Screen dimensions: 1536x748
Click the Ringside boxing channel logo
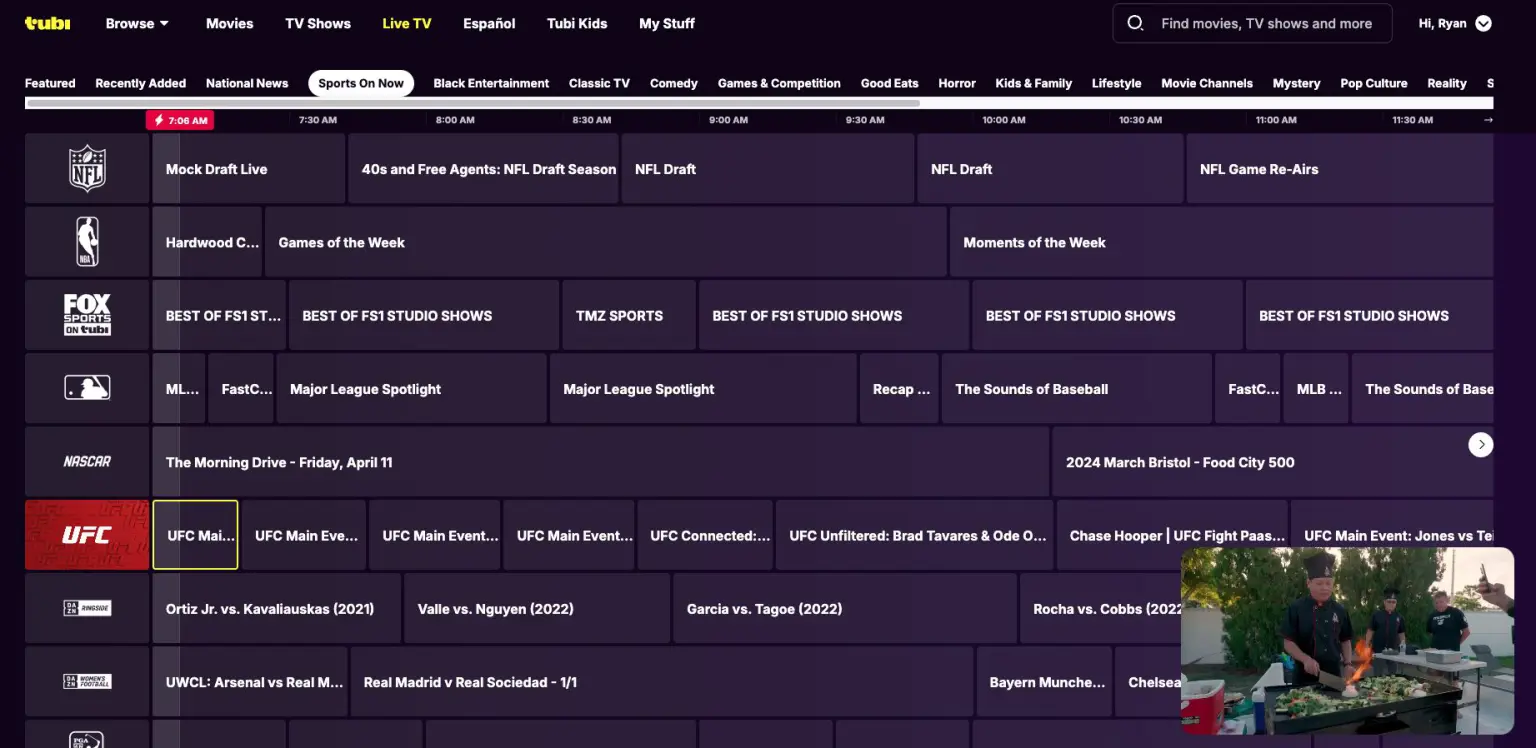[x=87, y=608]
